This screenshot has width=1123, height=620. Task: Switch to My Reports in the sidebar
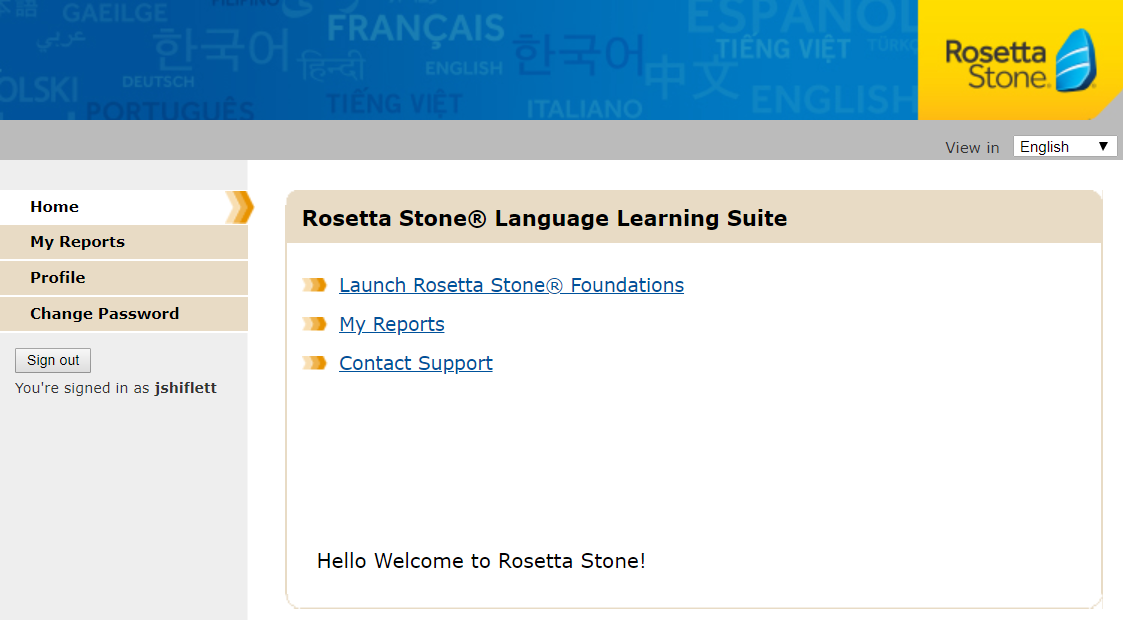77,242
